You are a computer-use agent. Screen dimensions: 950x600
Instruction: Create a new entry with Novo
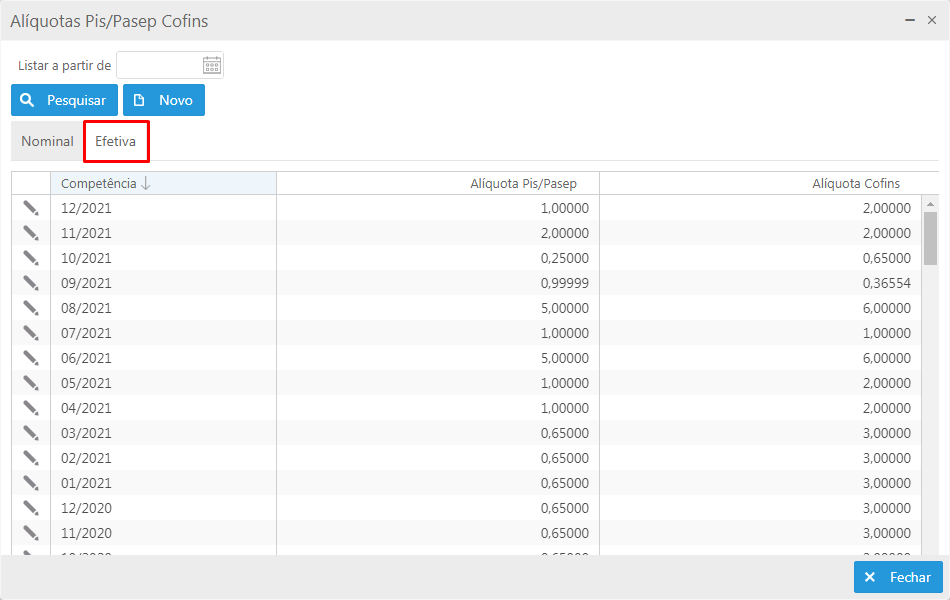click(164, 100)
